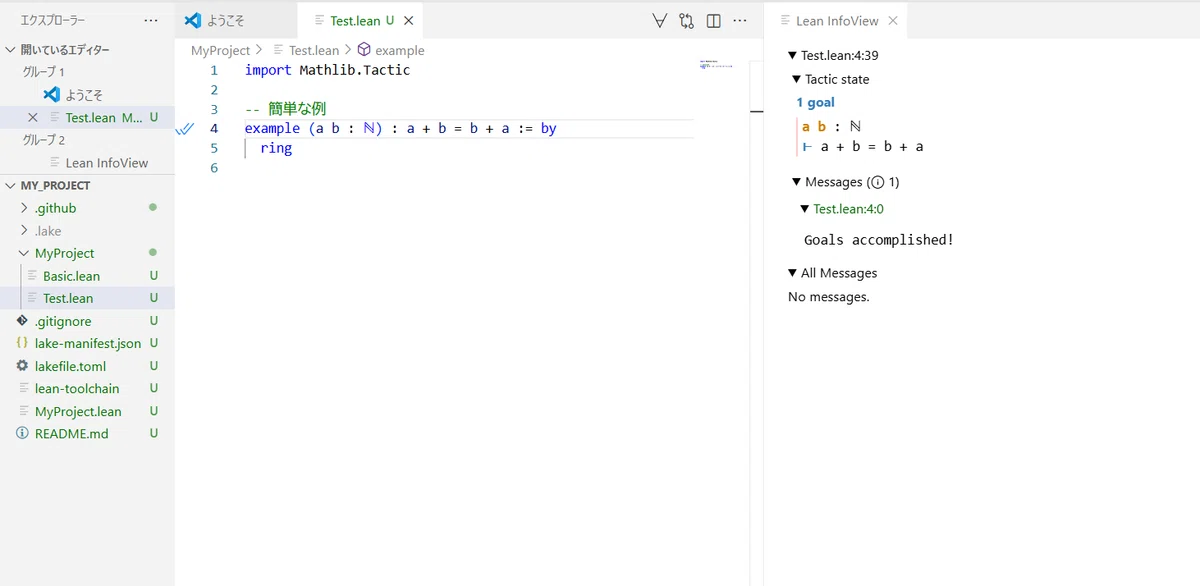This screenshot has height=586, width=1200.
Task: Open Explorer panel more actions (…)
Action: (151, 20)
